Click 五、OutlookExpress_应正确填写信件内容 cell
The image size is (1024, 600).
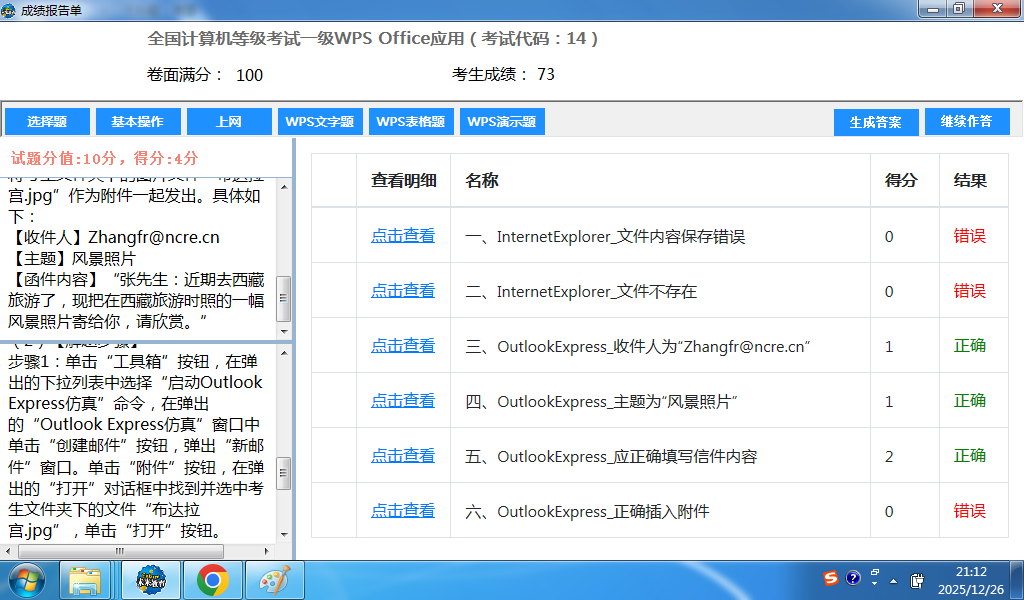point(660,456)
